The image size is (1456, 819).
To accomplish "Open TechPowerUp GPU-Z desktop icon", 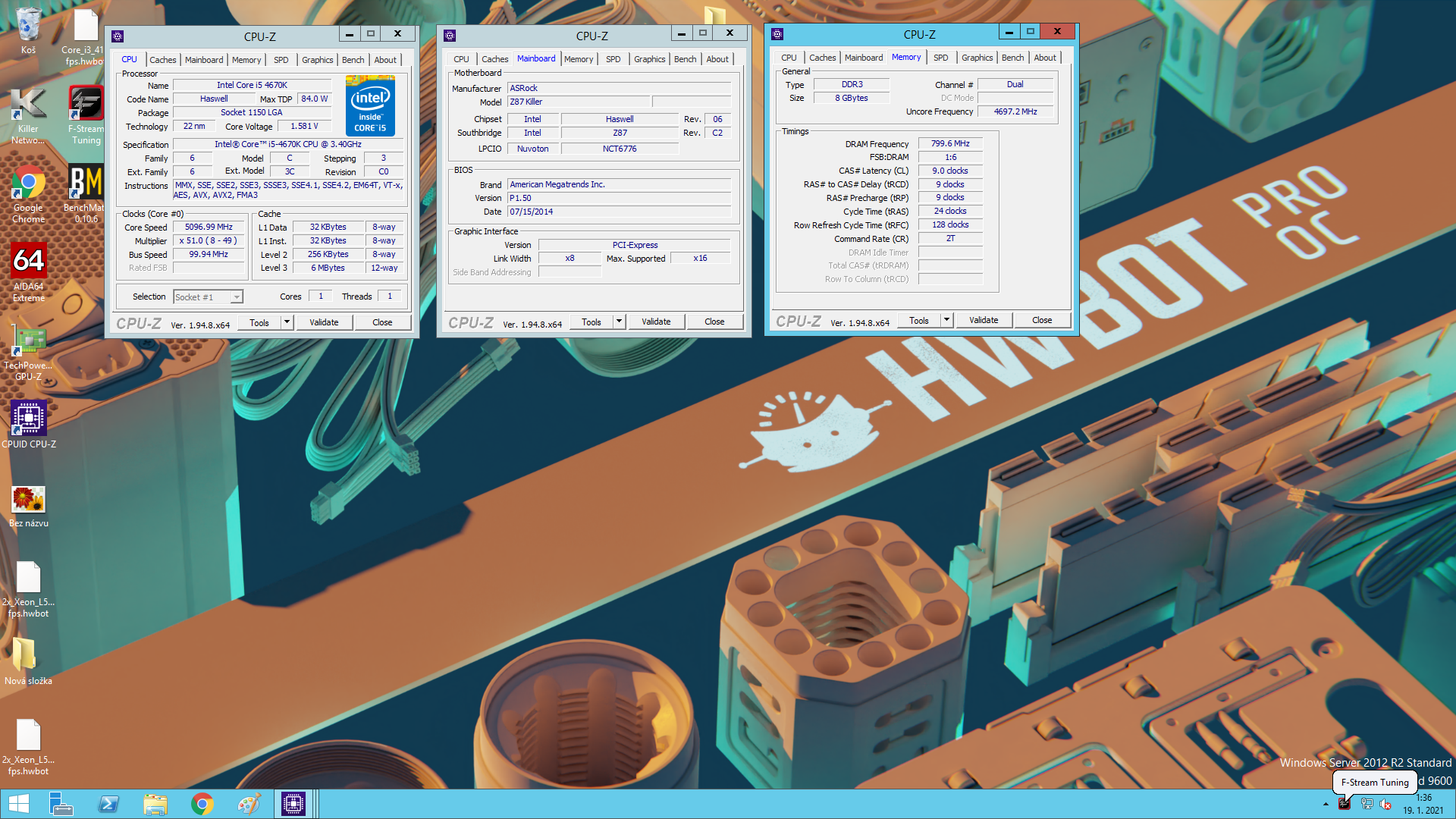I will 28,353.
